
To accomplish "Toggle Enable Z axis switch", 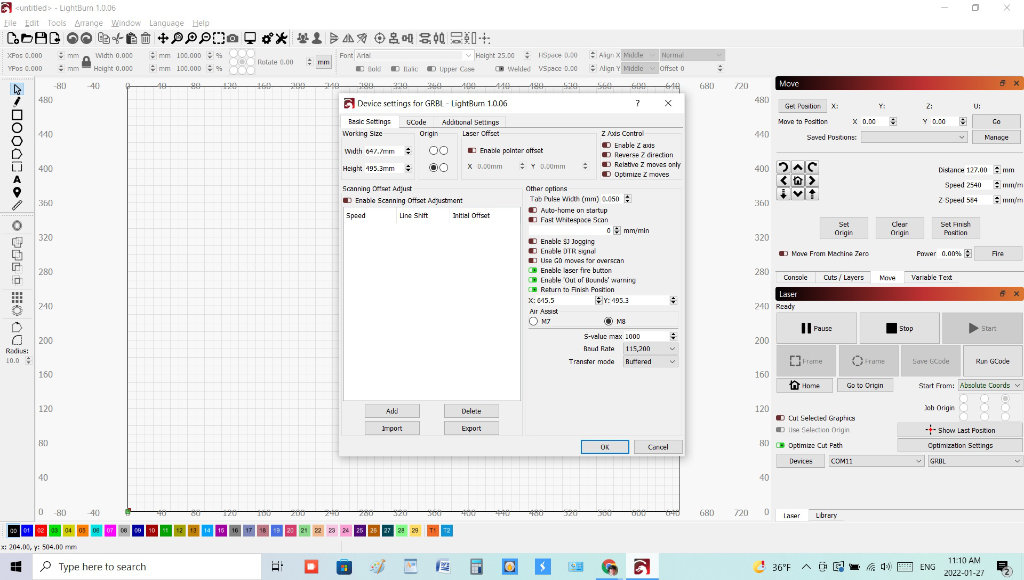I will [607, 146].
